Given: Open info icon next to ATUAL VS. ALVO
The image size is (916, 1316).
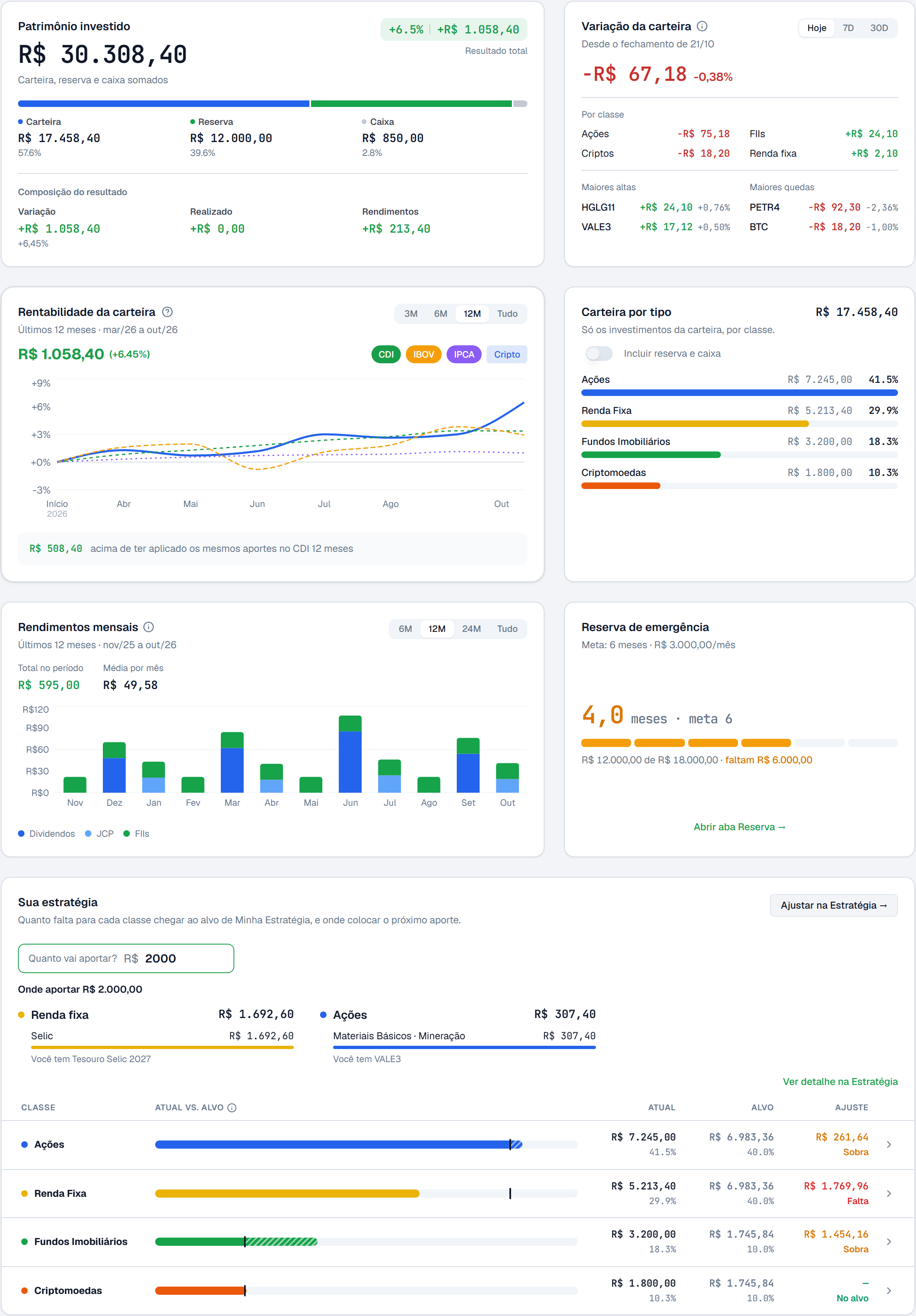Looking at the screenshot, I should pyautogui.click(x=231, y=1108).
